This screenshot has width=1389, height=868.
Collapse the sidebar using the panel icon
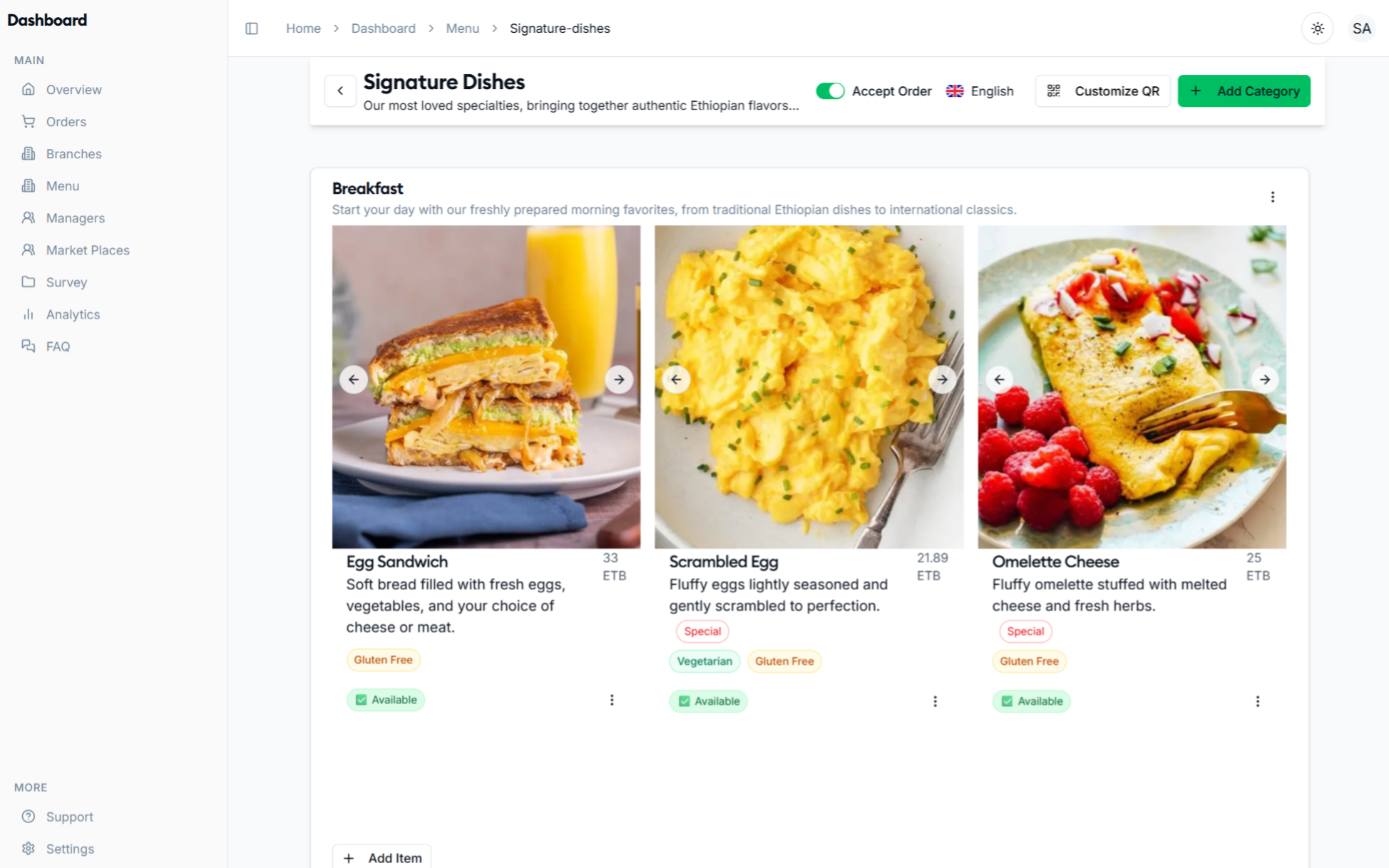point(251,28)
